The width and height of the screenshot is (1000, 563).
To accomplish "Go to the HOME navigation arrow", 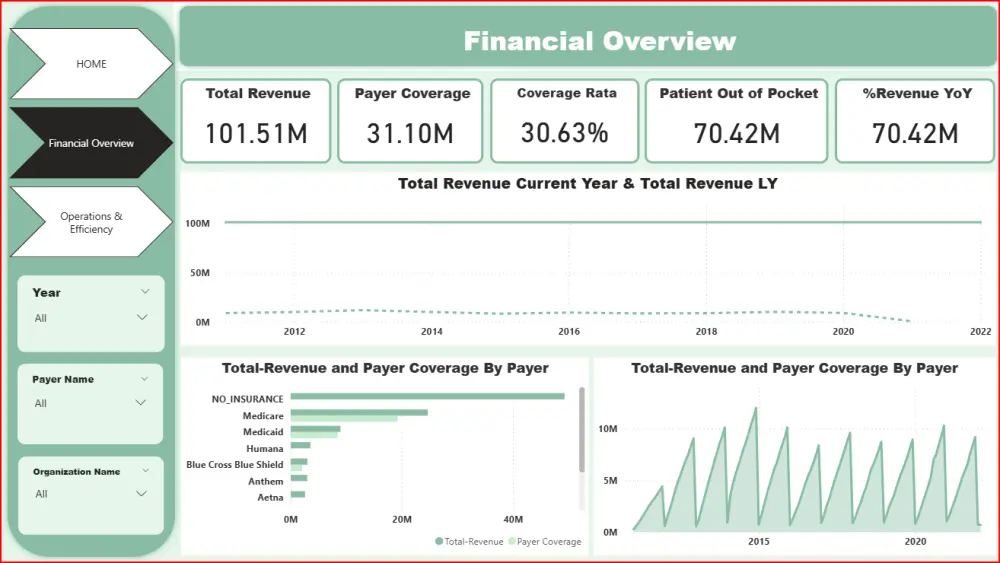I will [x=91, y=64].
